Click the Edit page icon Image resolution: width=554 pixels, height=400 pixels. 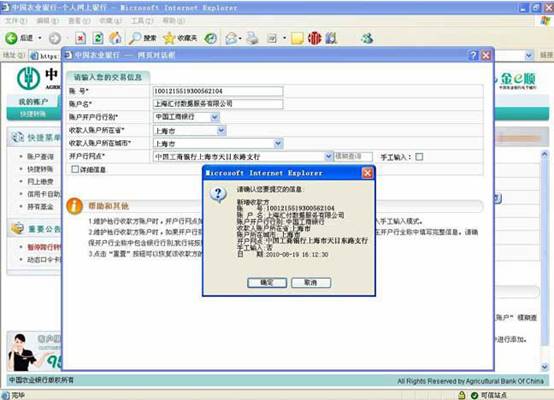tap(272, 38)
